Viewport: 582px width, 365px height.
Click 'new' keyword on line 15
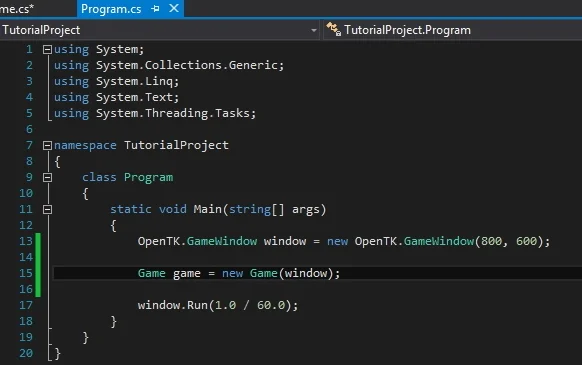(x=232, y=274)
